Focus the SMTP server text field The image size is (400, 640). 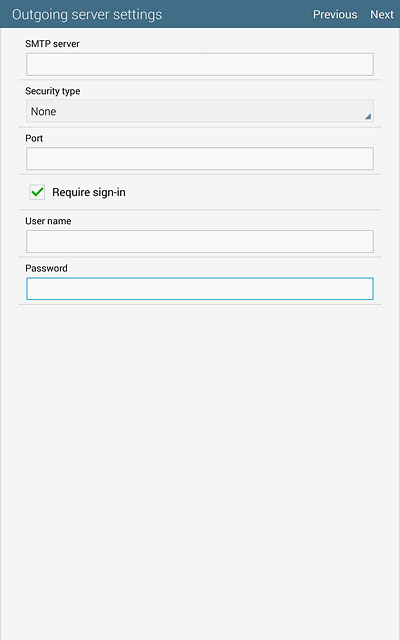click(200, 64)
